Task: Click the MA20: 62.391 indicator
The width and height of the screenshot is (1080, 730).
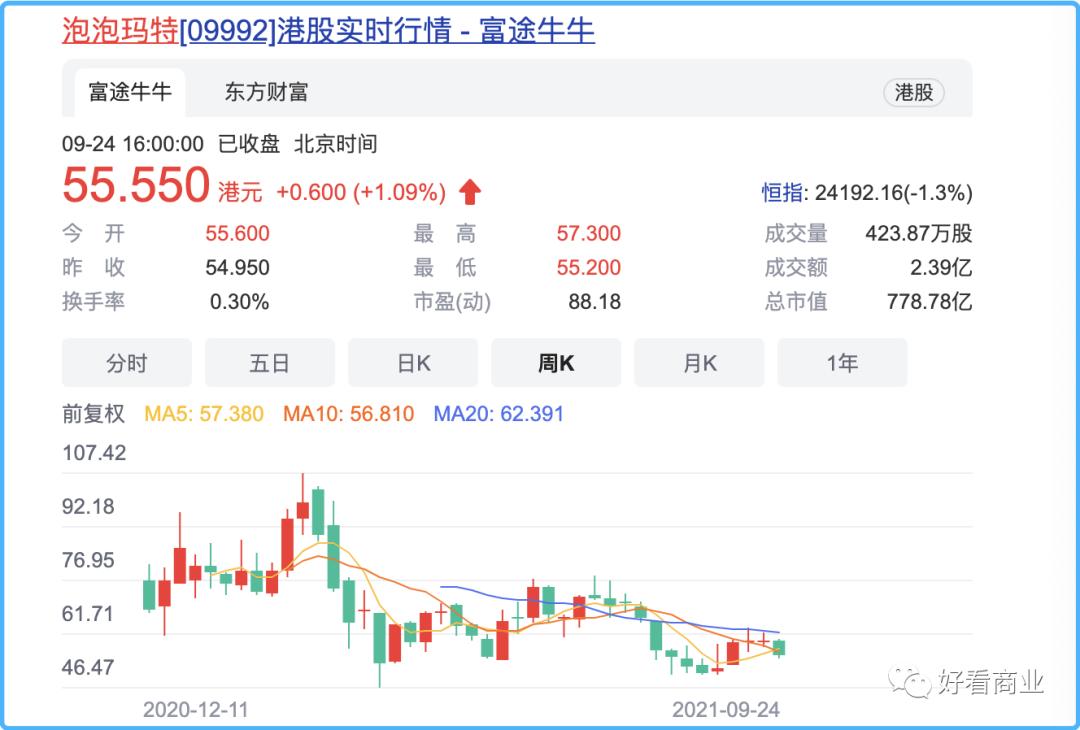Action: pos(499,414)
